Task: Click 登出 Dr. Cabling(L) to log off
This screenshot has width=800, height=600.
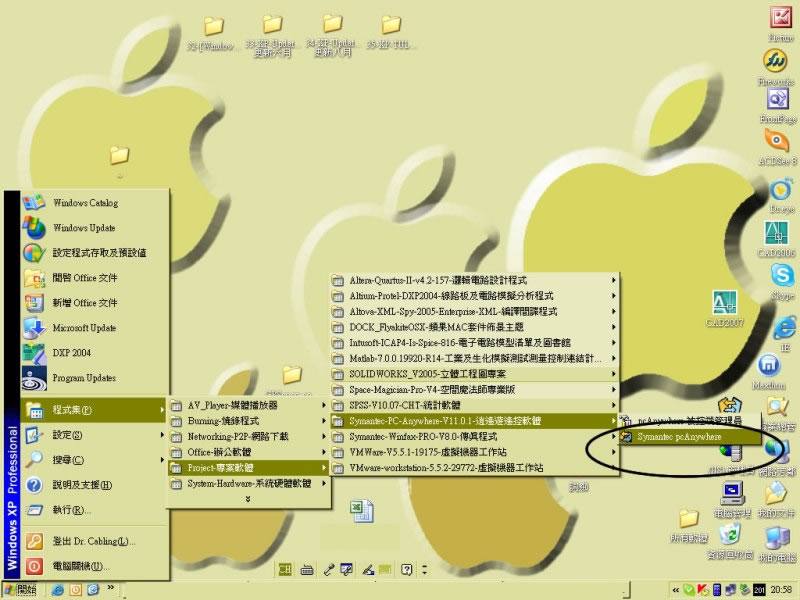Action: (x=95, y=541)
